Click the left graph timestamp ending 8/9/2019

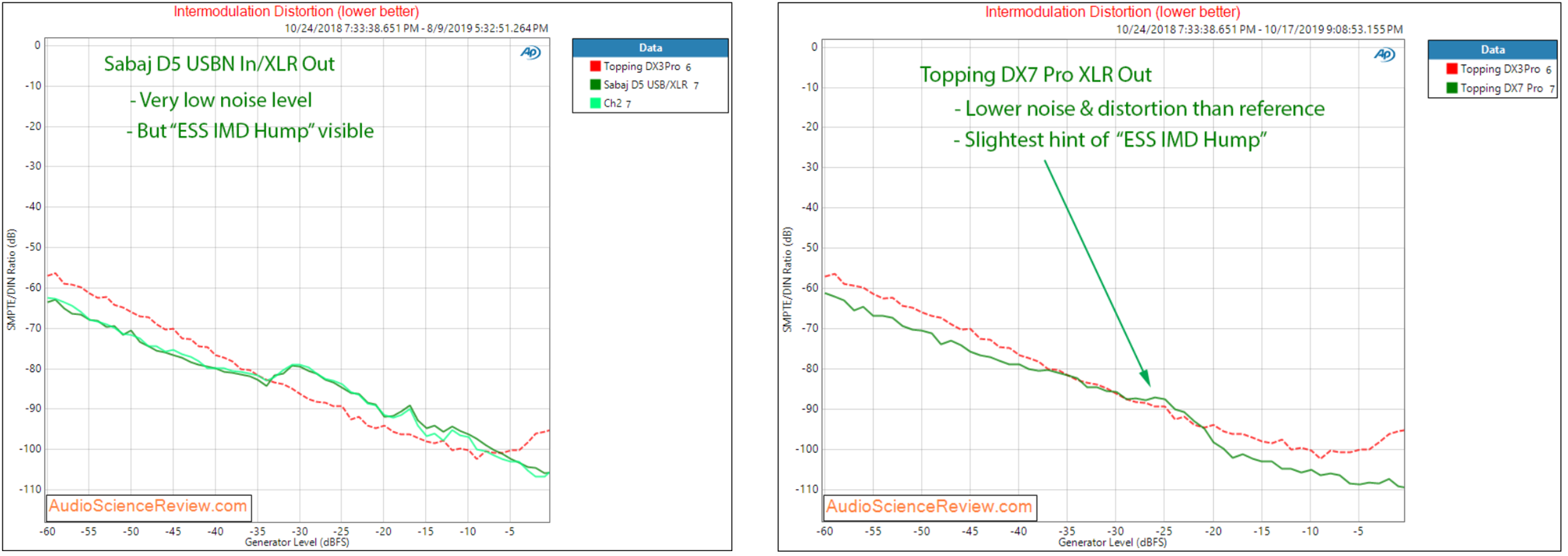tap(416, 28)
